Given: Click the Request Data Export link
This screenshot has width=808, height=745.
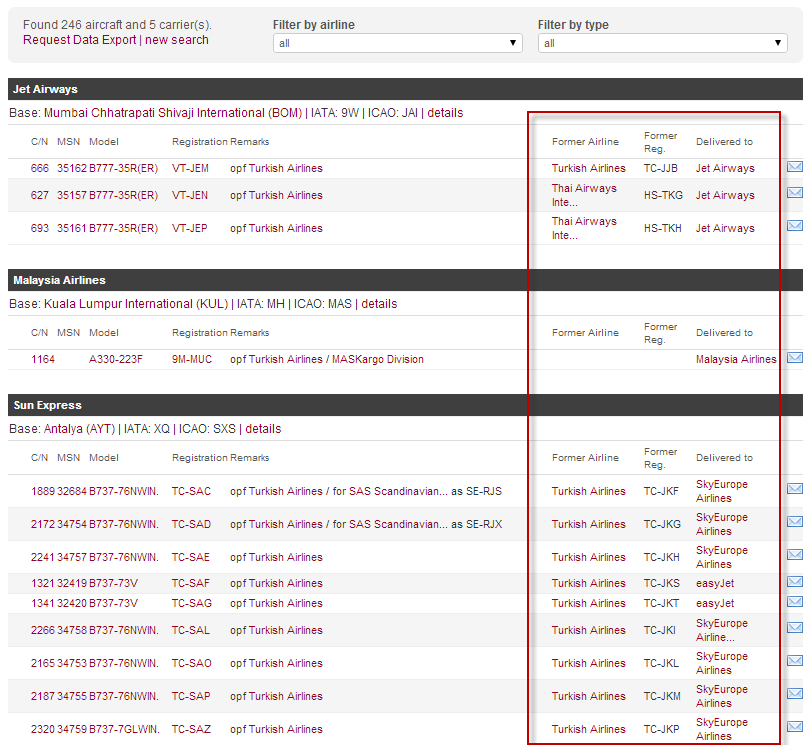Looking at the screenshot, I should (x=80, y=40).
